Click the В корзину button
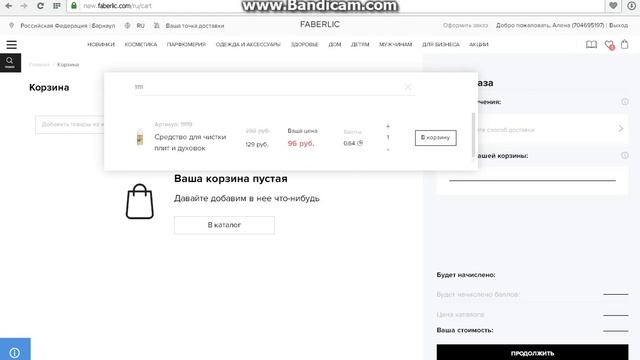Viewport: 640px width, 360px height. [436, 138]
